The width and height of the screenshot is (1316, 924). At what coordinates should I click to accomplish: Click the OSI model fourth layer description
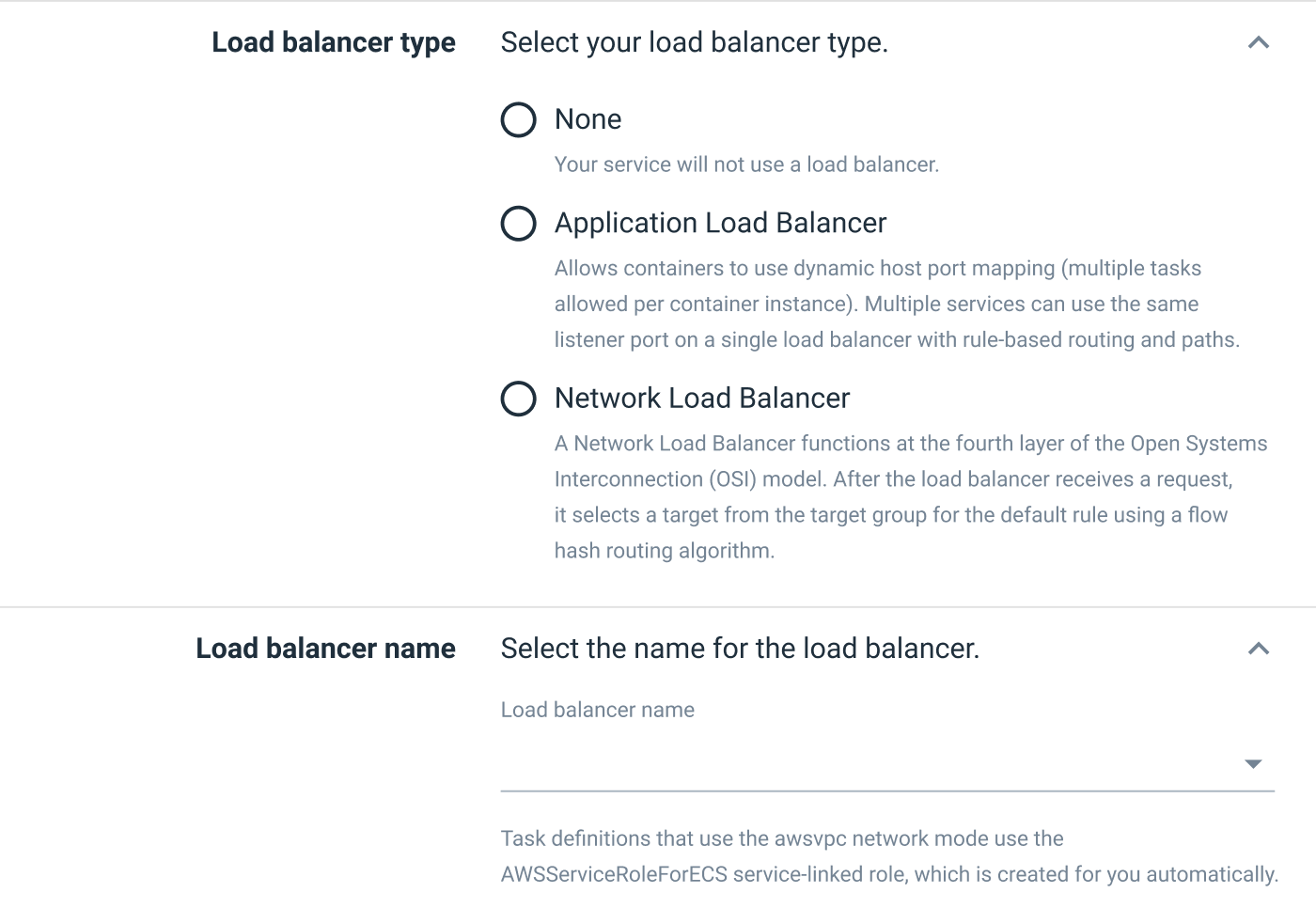(x=910, y=444)
